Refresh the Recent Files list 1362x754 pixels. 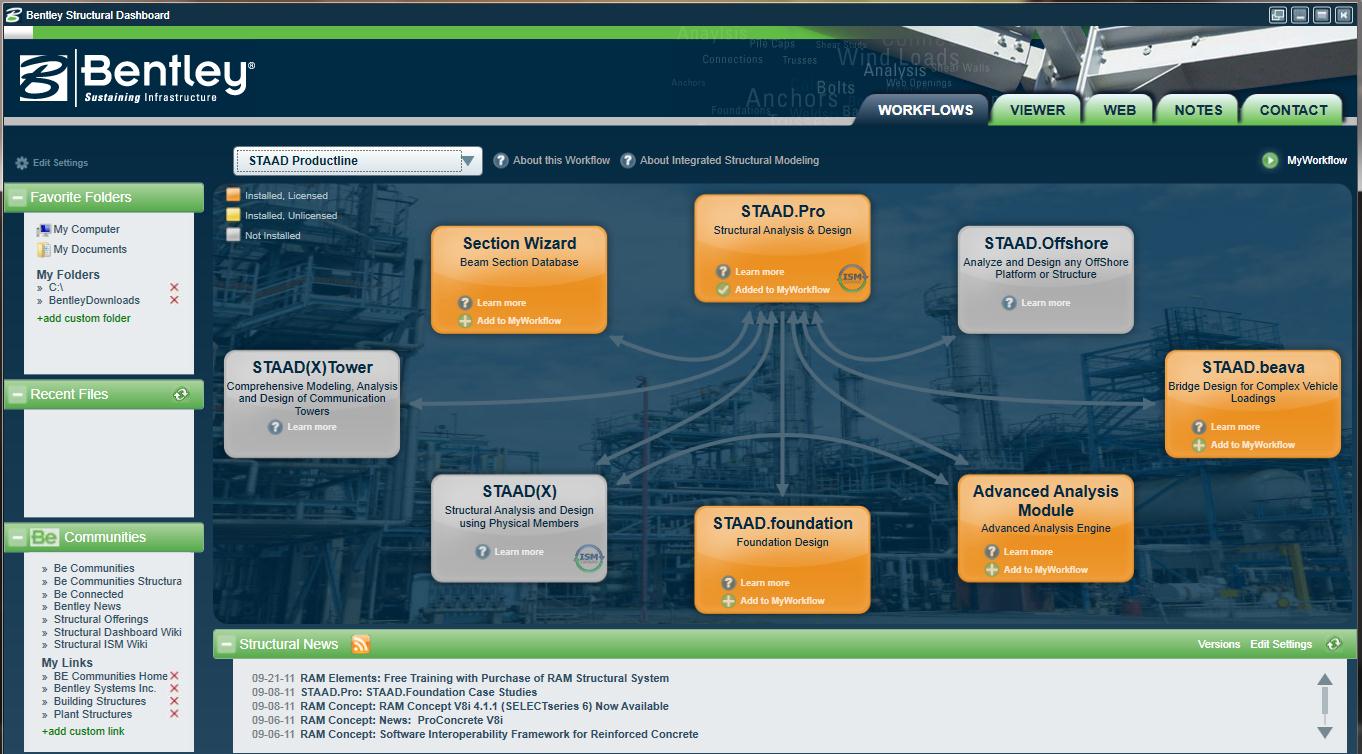tap(181, 394)
